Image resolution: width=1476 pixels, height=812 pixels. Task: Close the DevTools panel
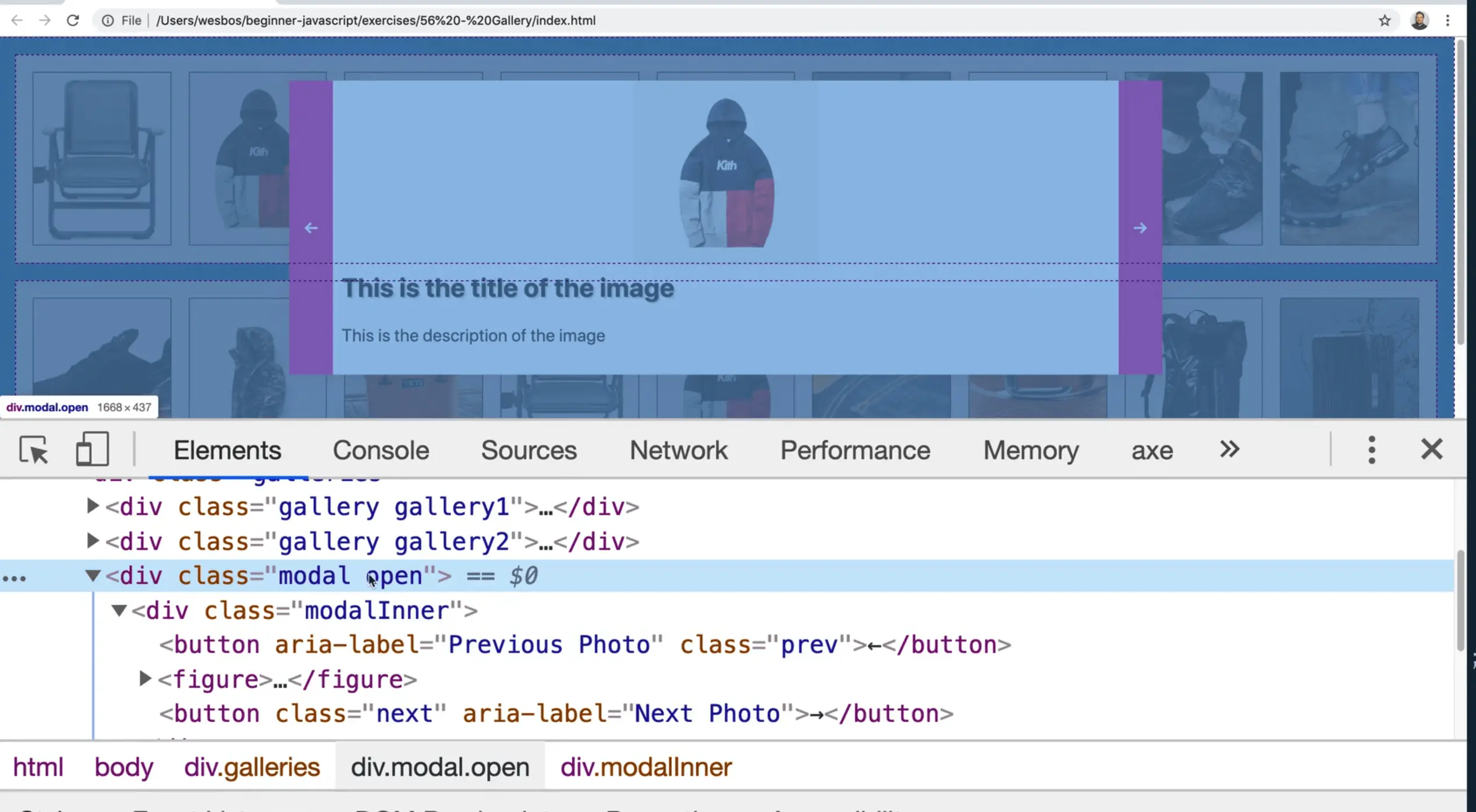1431,450
